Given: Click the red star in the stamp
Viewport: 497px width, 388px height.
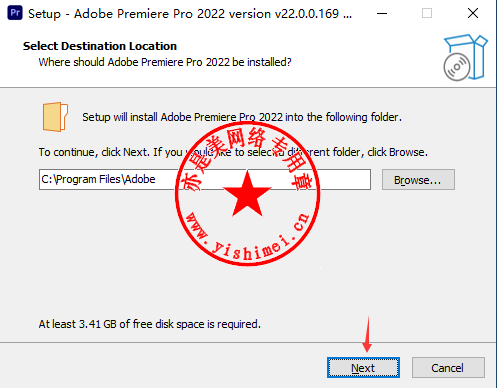Looking at the screenshot, I should pos(247,194).
